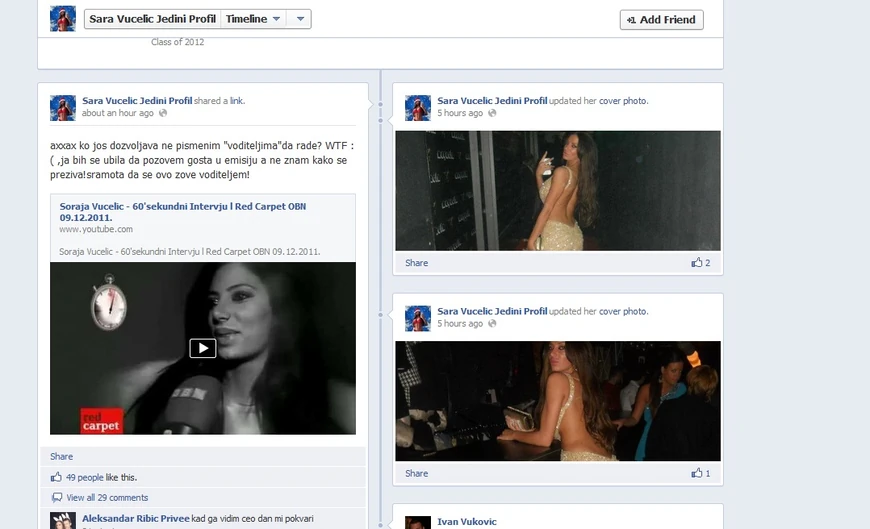Viewport: 870px width, 529px height.
Task: Open the first gold dress cover photo
Action: coord(557,190)
